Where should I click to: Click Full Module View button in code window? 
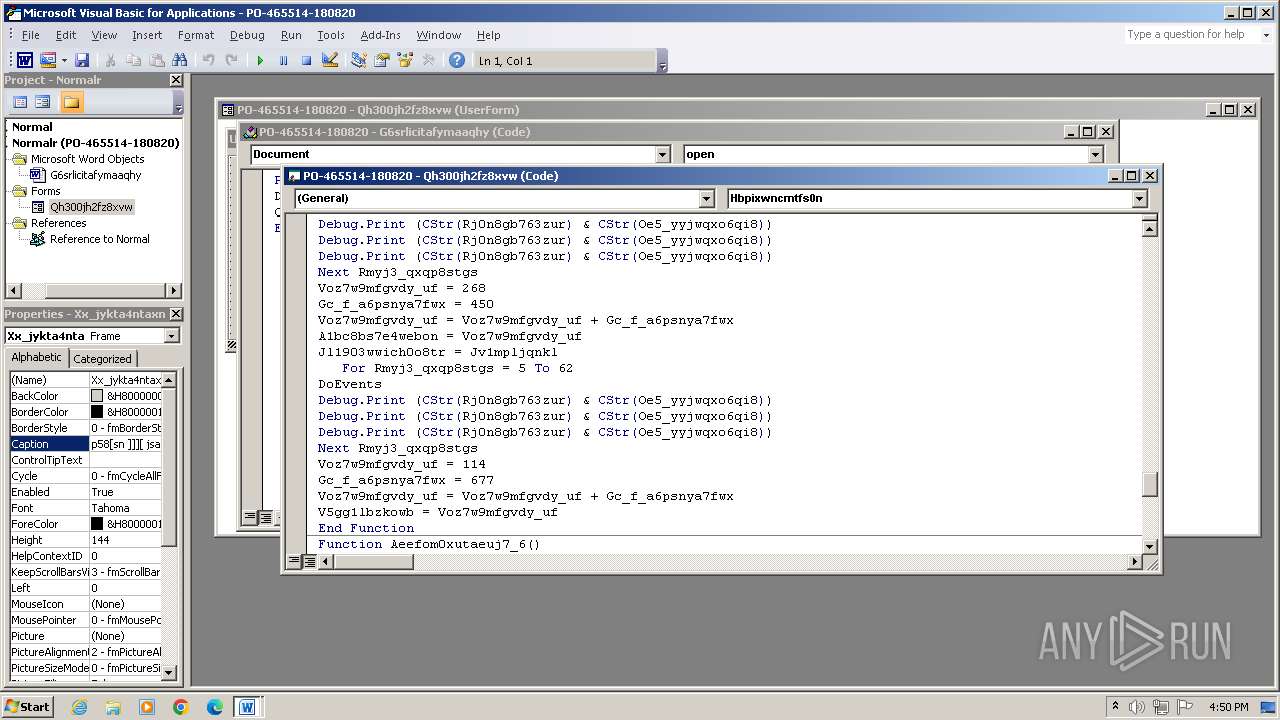[x=310, y=562]
